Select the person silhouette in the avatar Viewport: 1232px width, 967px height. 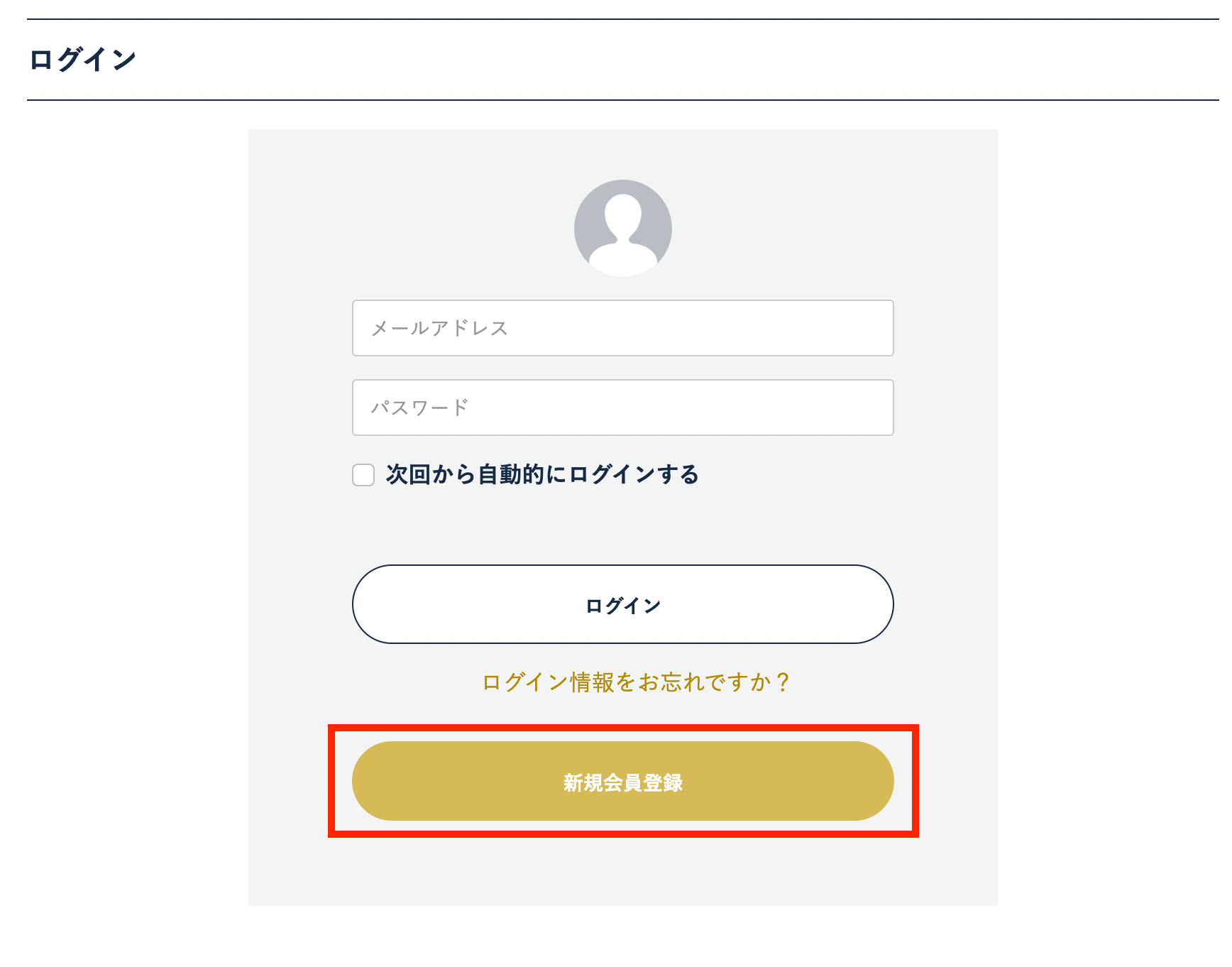click(x=622, y=234)
